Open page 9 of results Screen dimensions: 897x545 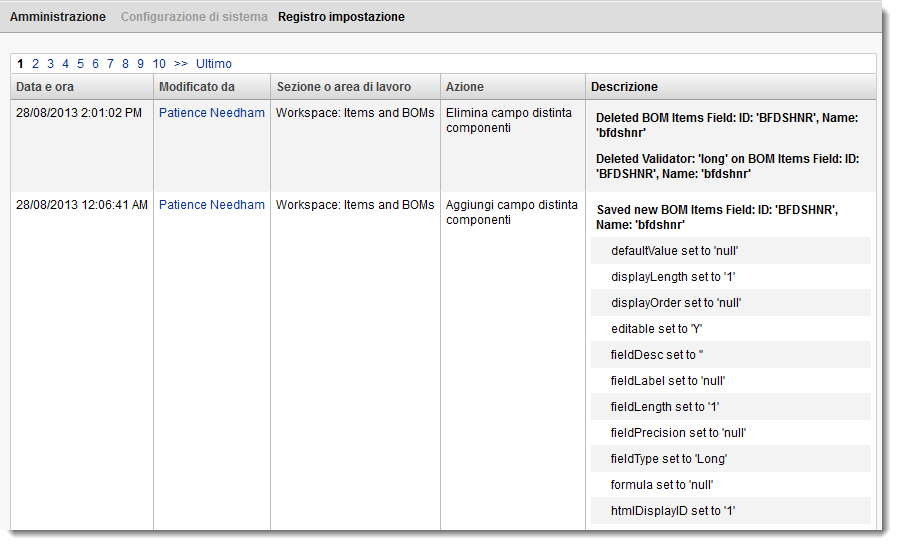(x=140, y=64)
